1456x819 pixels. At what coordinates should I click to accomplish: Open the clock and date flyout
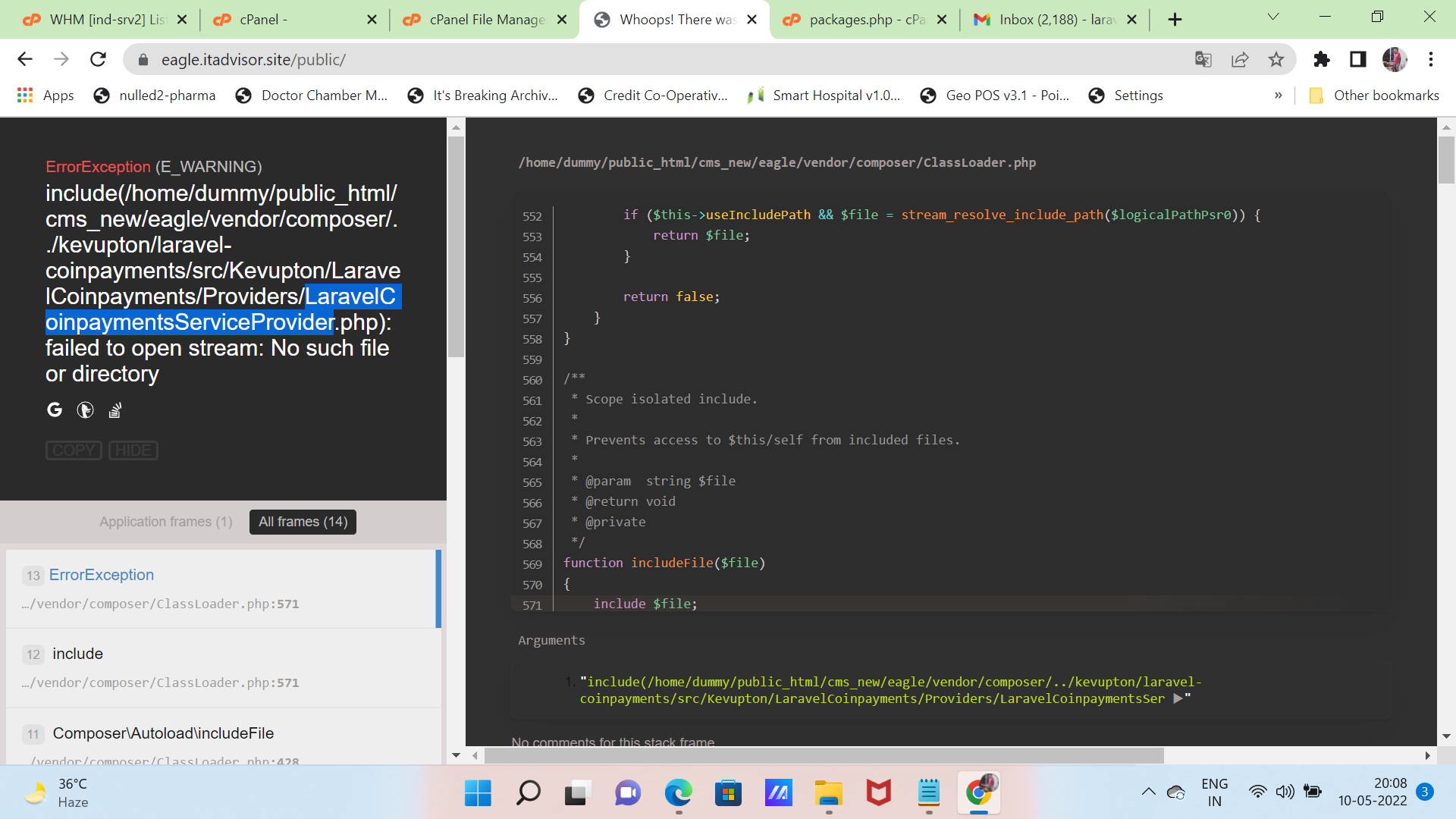(x=1372, y=792)
